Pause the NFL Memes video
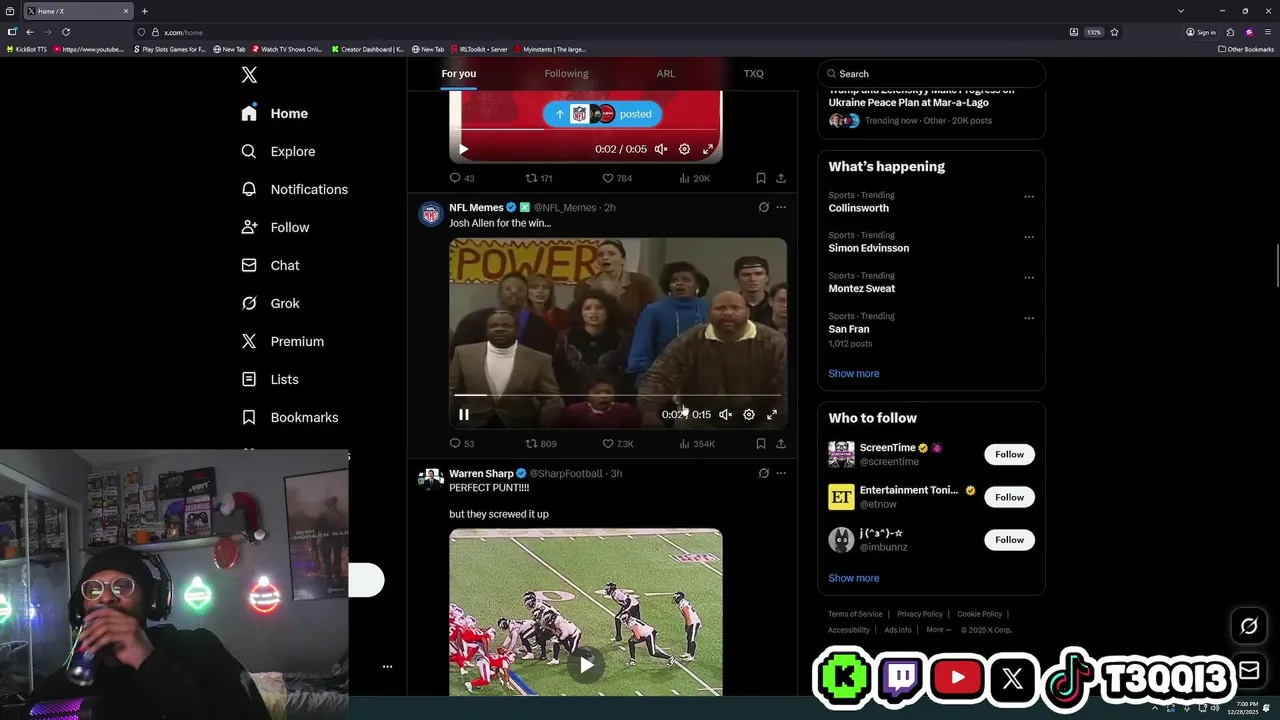The width and height of the screenshot is (1280, 720). [x=464, y=415]
